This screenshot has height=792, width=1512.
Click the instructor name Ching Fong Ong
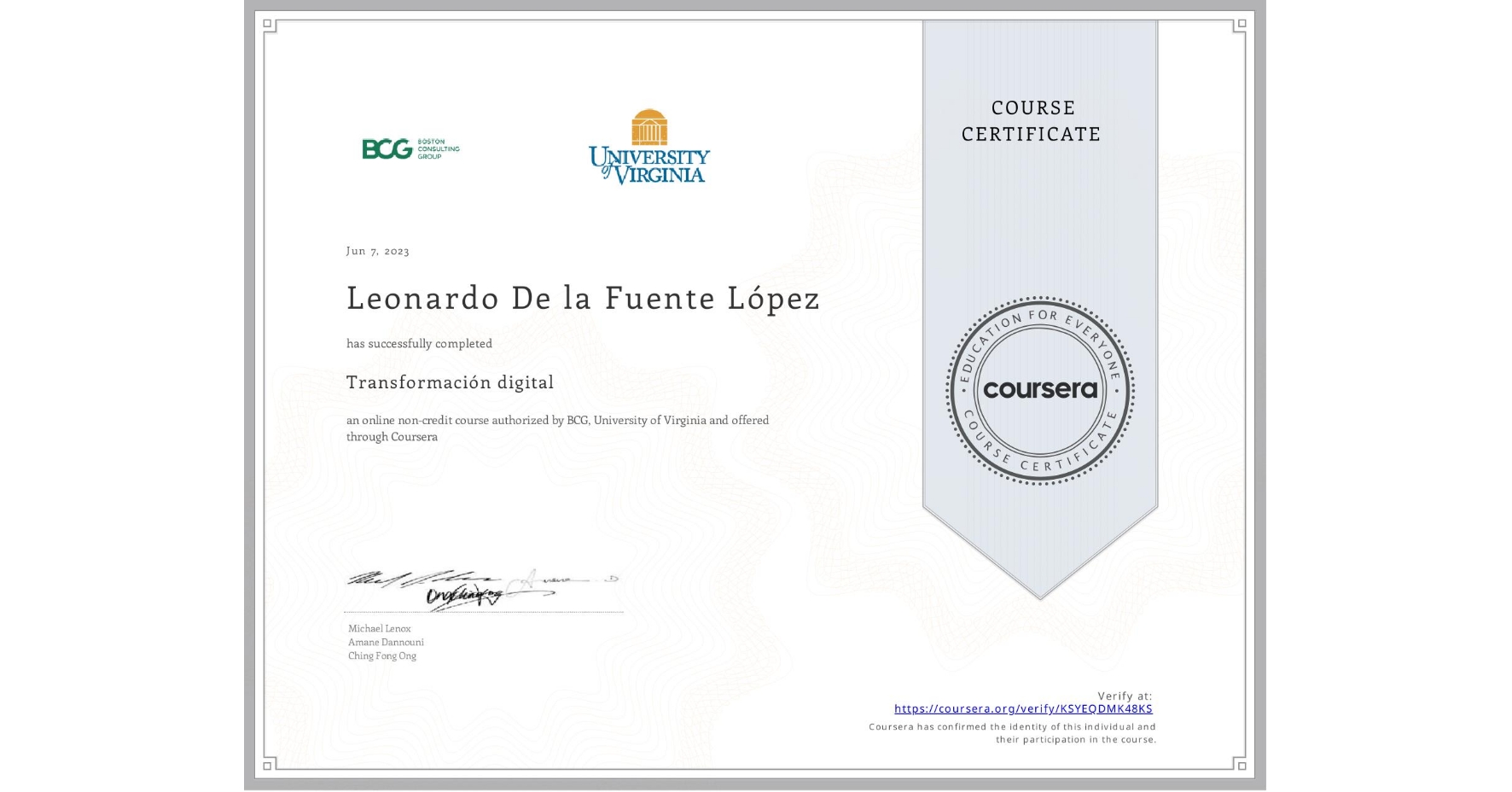pyautogui.click(x=382, y=655)
